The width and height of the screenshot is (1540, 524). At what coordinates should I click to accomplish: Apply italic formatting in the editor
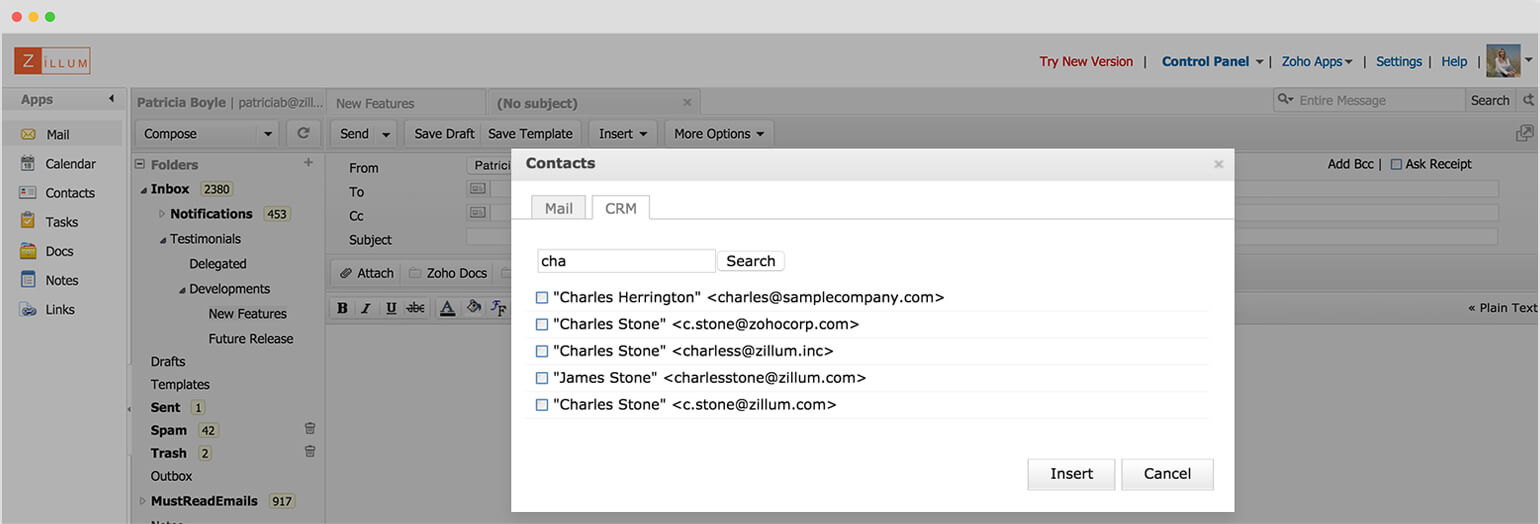click(x=366, y=308)
